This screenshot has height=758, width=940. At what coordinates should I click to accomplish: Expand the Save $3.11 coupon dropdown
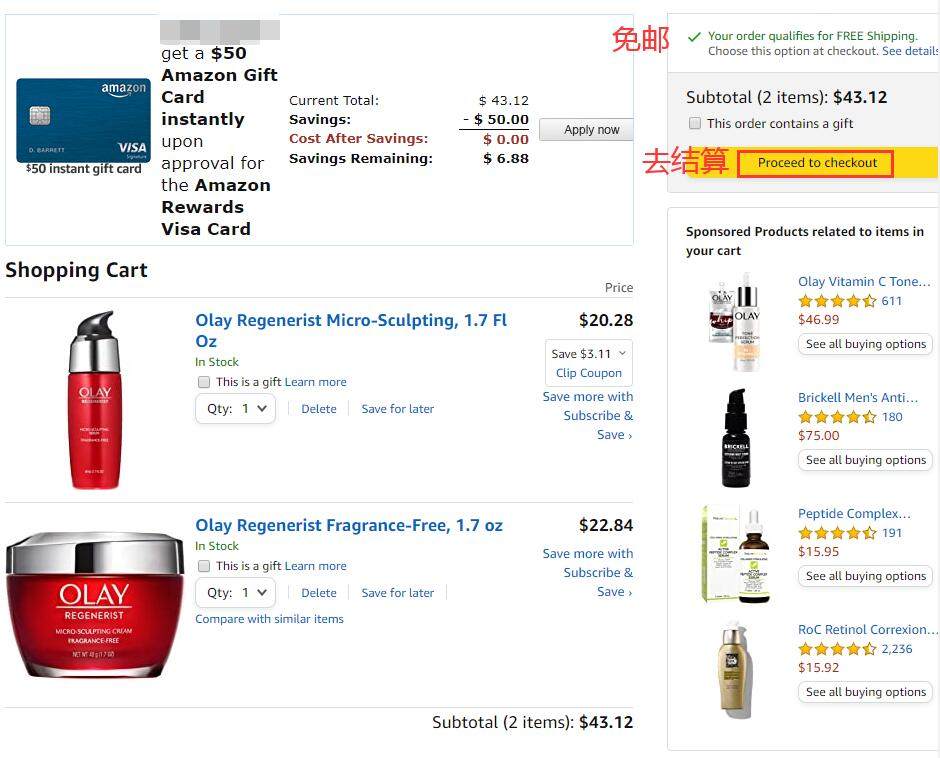point(589,354)
